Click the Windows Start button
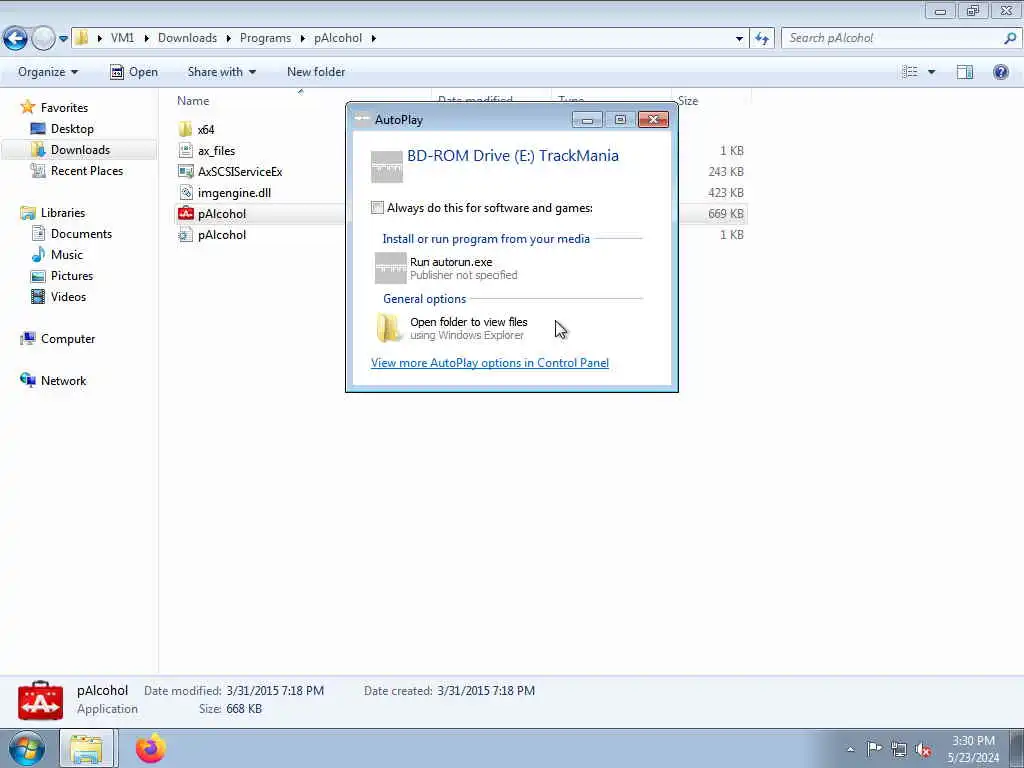Viewport: 1024px width, 768px height. click(x=27, y=748)
